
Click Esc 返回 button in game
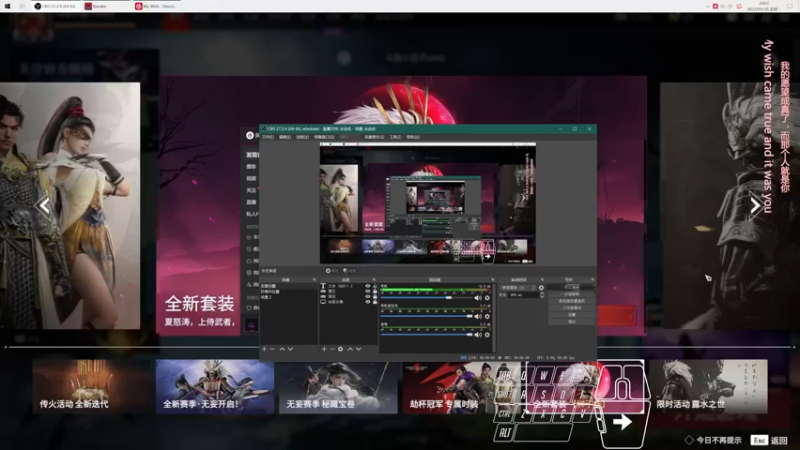click(769, 440)
